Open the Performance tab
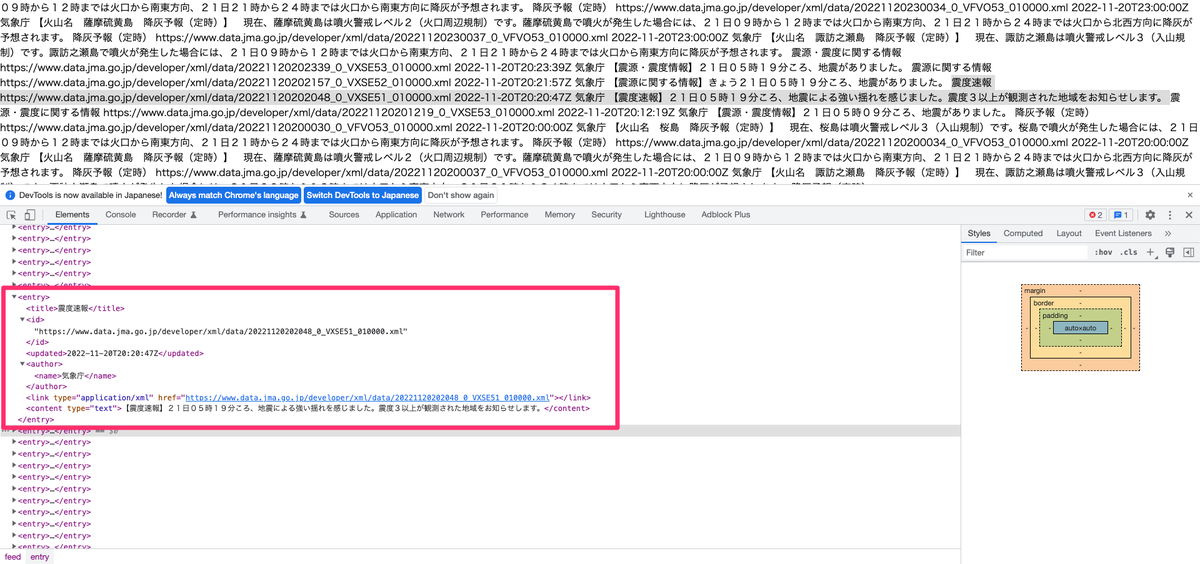The width and height of the screenshot is (1200, 564). tap(504, 215)
